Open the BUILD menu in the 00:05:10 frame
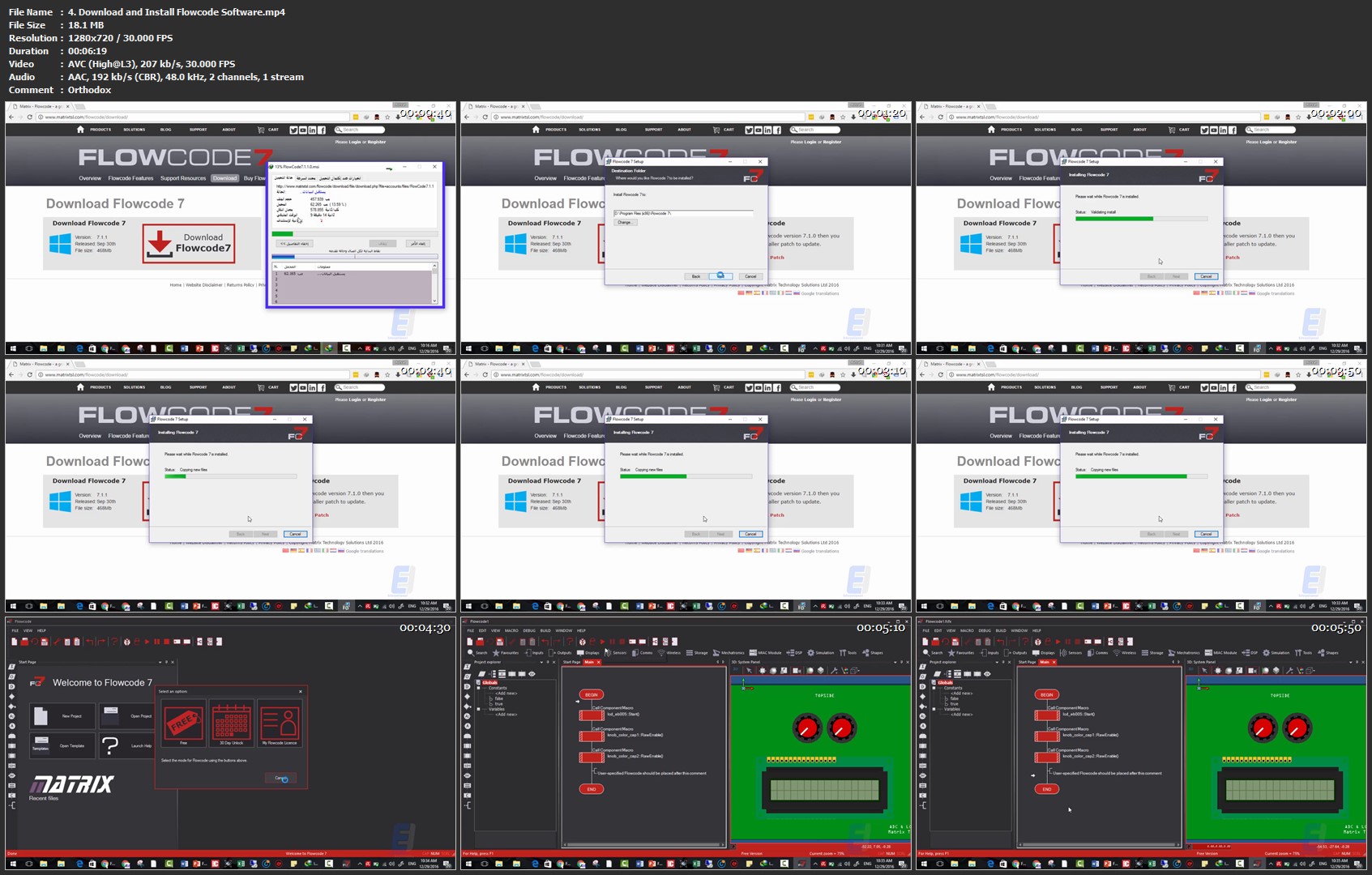 [x=545, y=630]
